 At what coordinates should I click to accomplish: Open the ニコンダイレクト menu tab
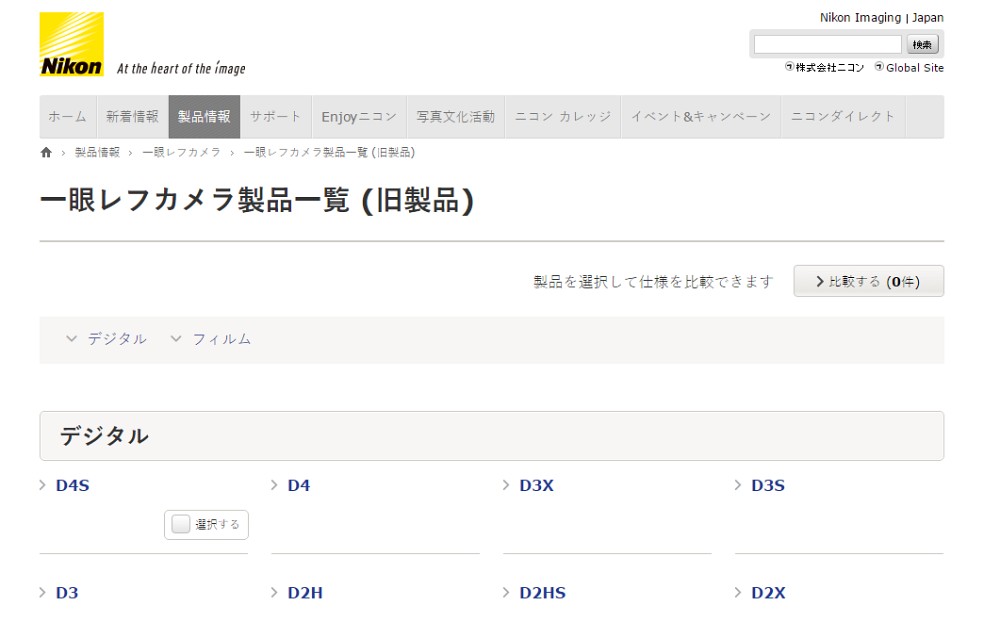(x=844, y=117)
